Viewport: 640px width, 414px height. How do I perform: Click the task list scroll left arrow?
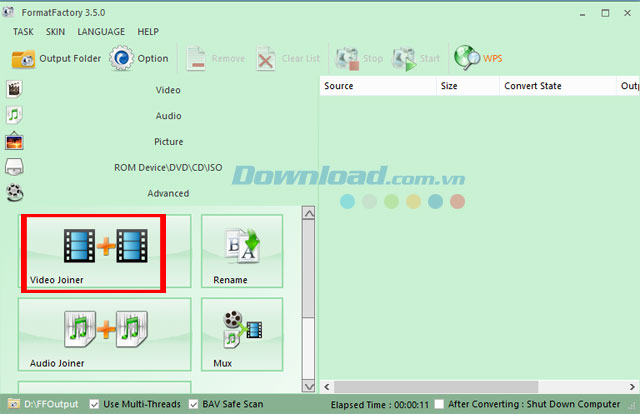[x=327, y=387]
